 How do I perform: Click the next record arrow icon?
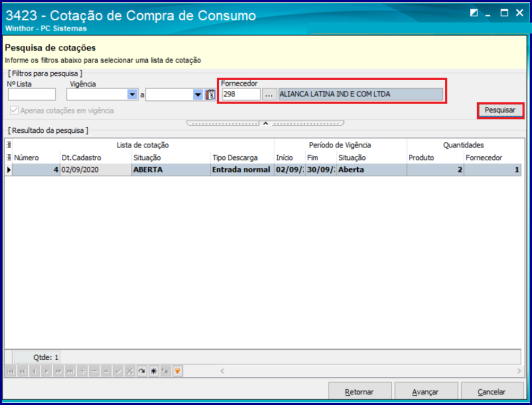coord(46,371)
